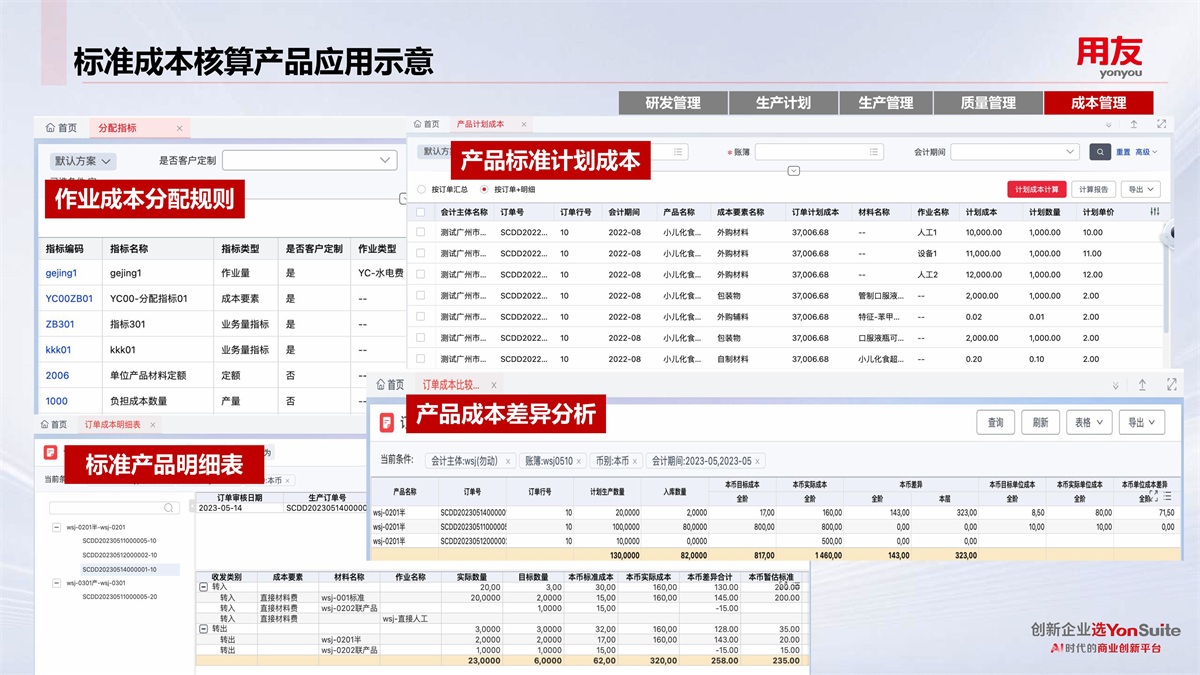Remove the 币别:本币 filter chip
The image size is (1200, 675).
click(x=634, y=461)
